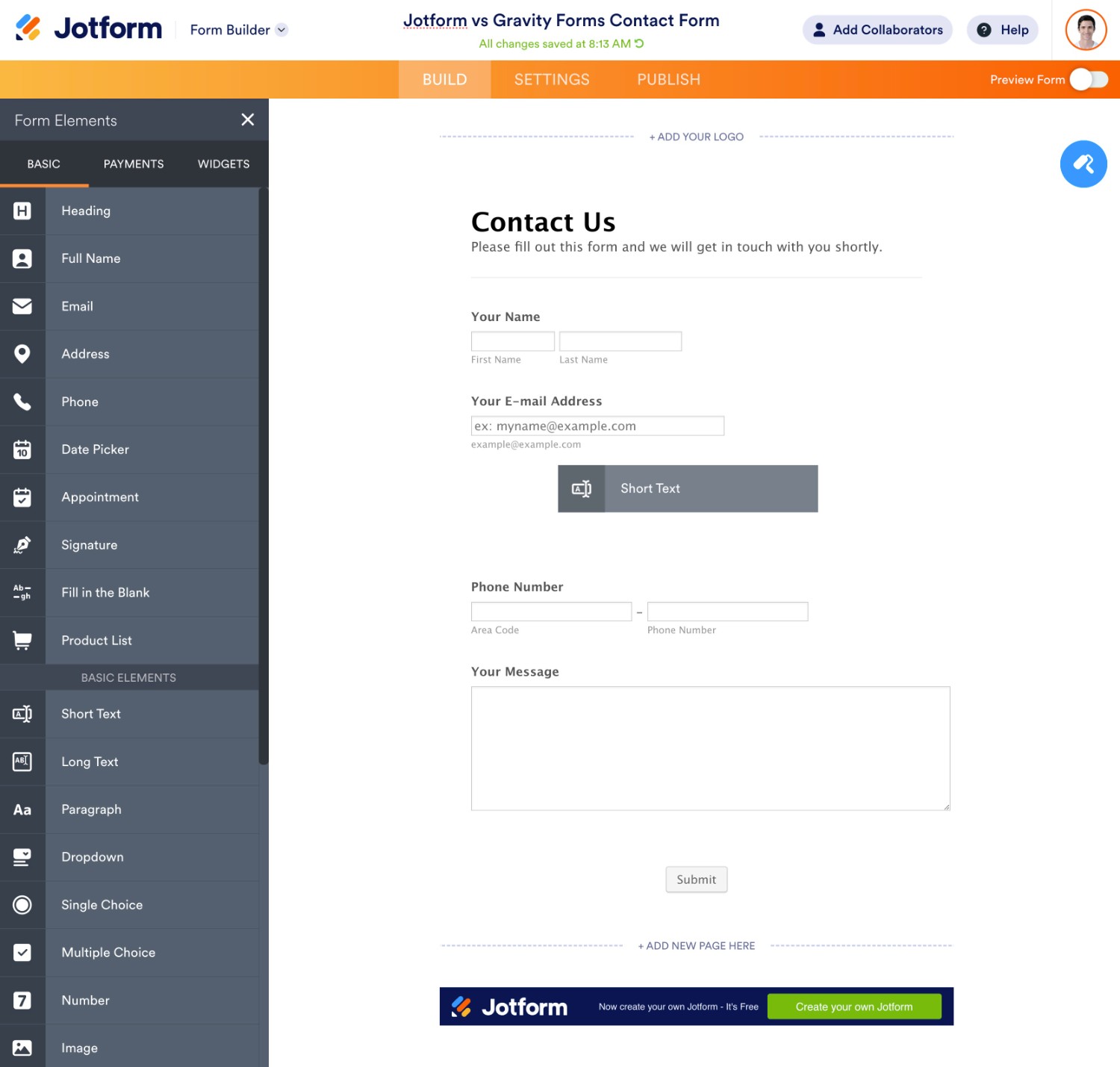Image resolution: width=1120 pixels, height=1067 pixels.
Task: Open the PAYMENTS elements tab
Action: click(x=134, y=164)
